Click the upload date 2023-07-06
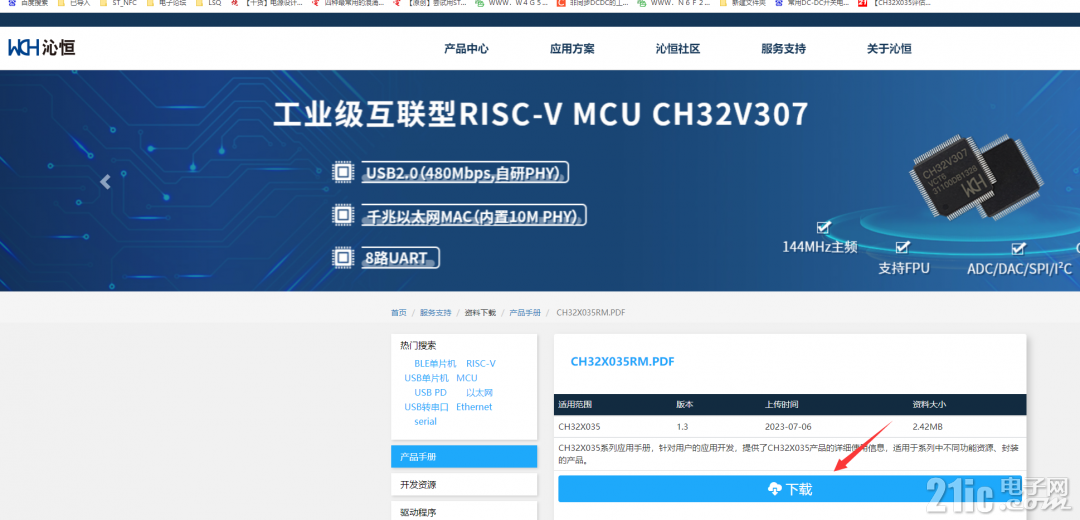The width and height of the screenshot is (1080, 520). pos(788,426)
